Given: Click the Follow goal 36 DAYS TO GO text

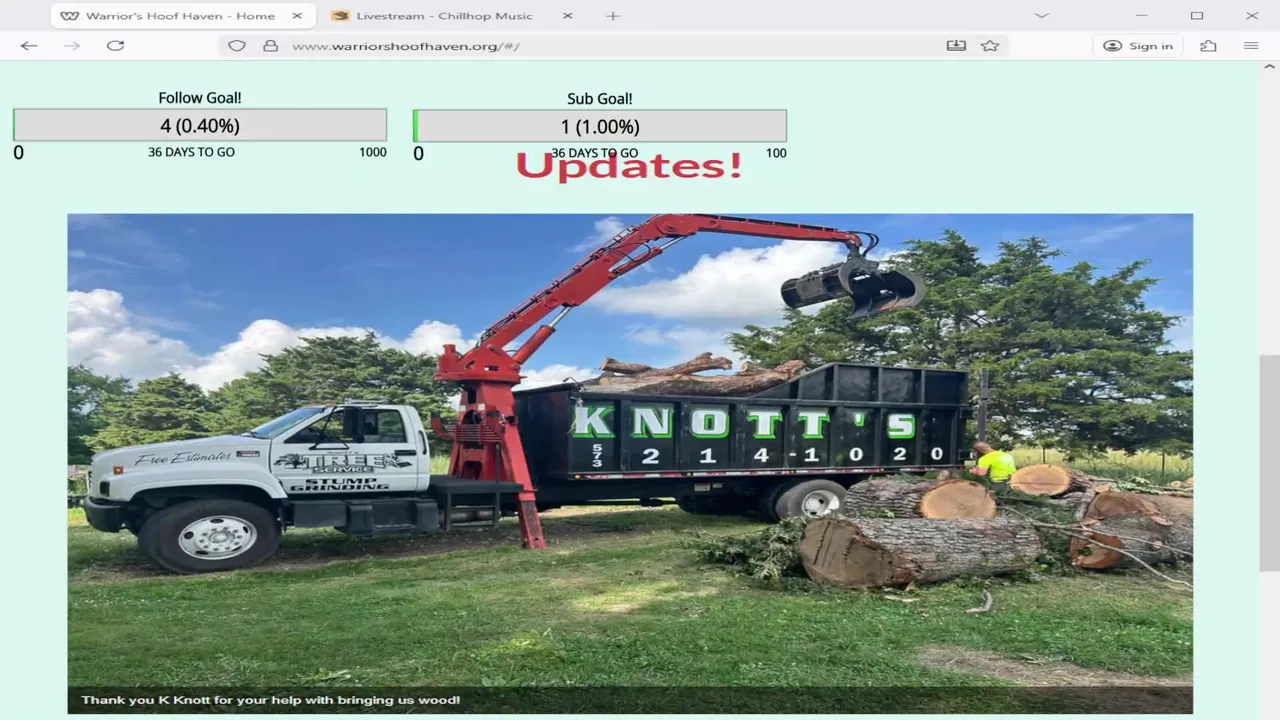Looking at the screenshot, I should pyautogui.click(x=191, y=152).
